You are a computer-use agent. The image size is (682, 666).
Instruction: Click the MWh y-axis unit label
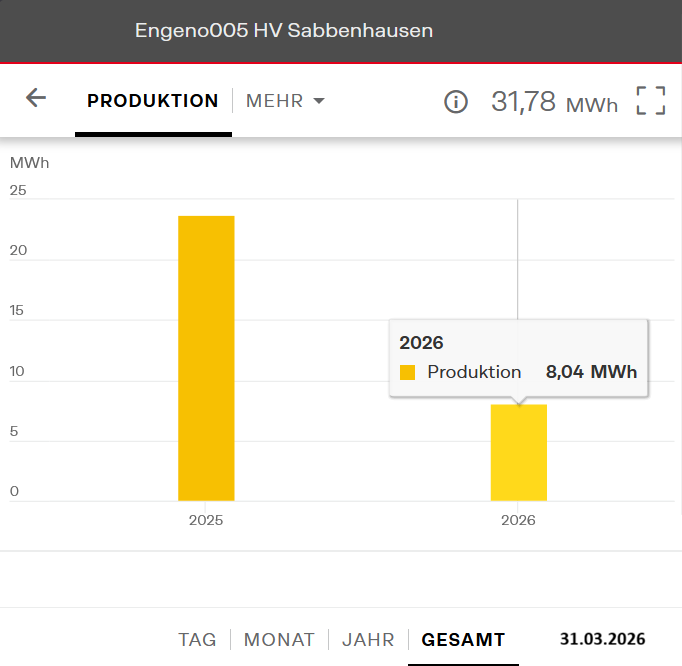coord(29,162)
